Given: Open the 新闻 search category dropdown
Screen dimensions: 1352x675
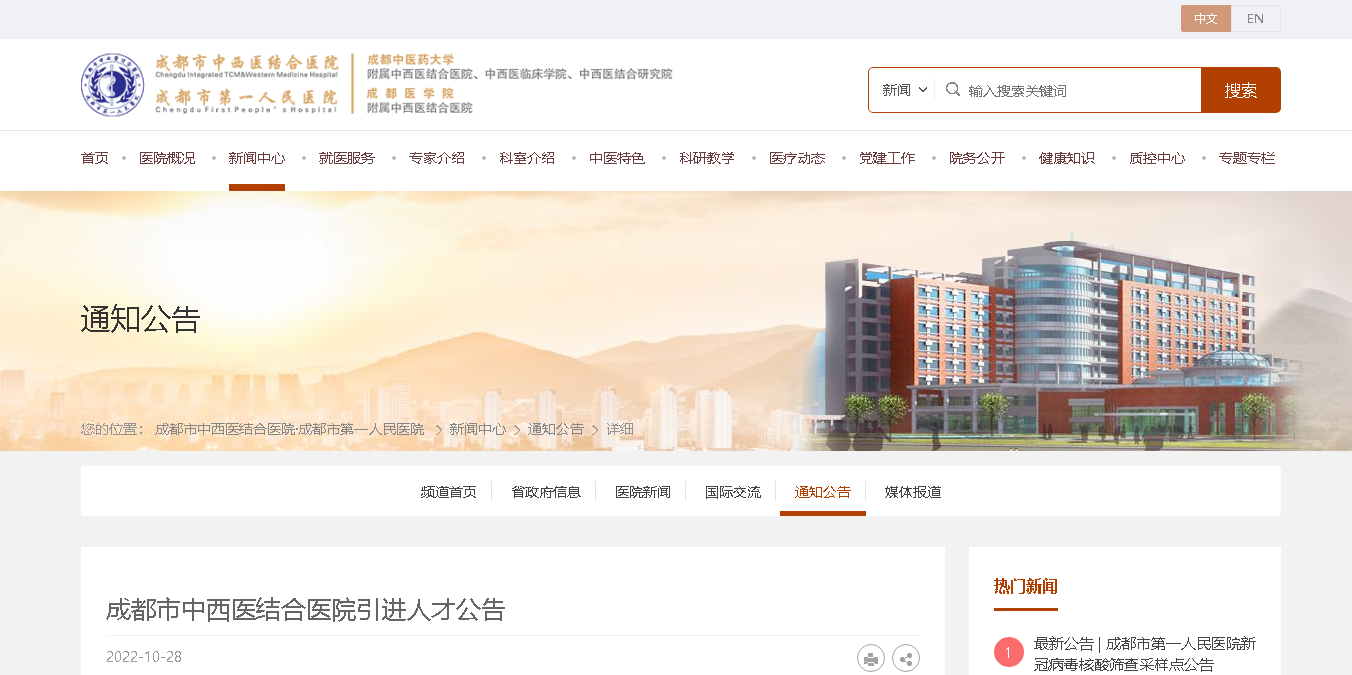Looking at the screenshot, I should tap(905, 90).
